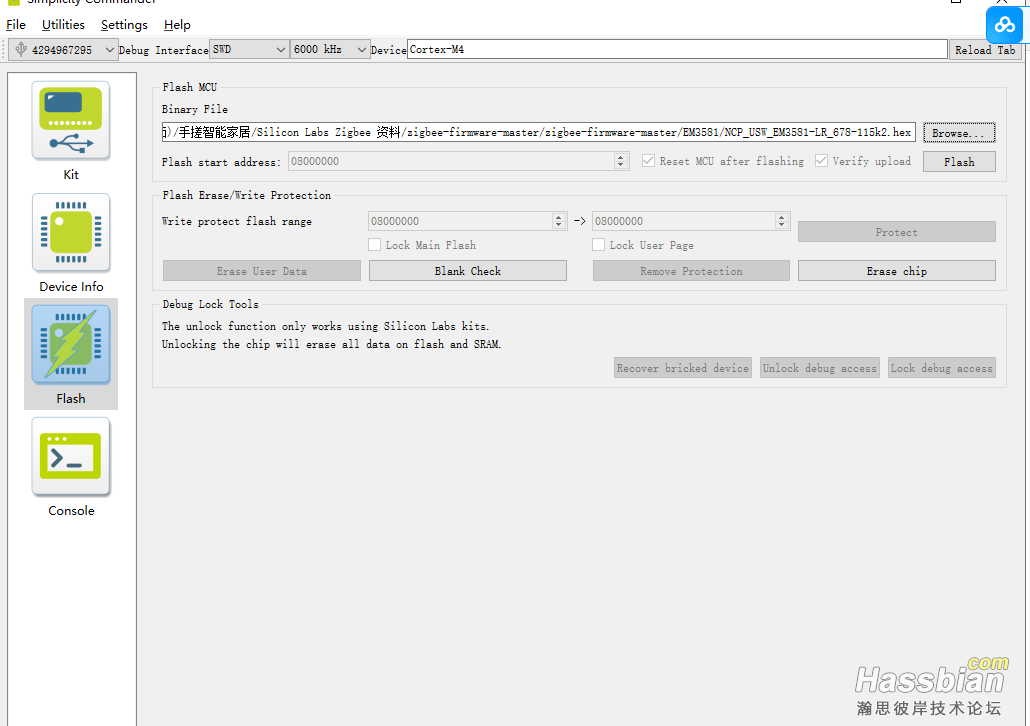Click the 'Flash MCU' group title
The image size is (1030, 726).
click(x=190, y=87)
